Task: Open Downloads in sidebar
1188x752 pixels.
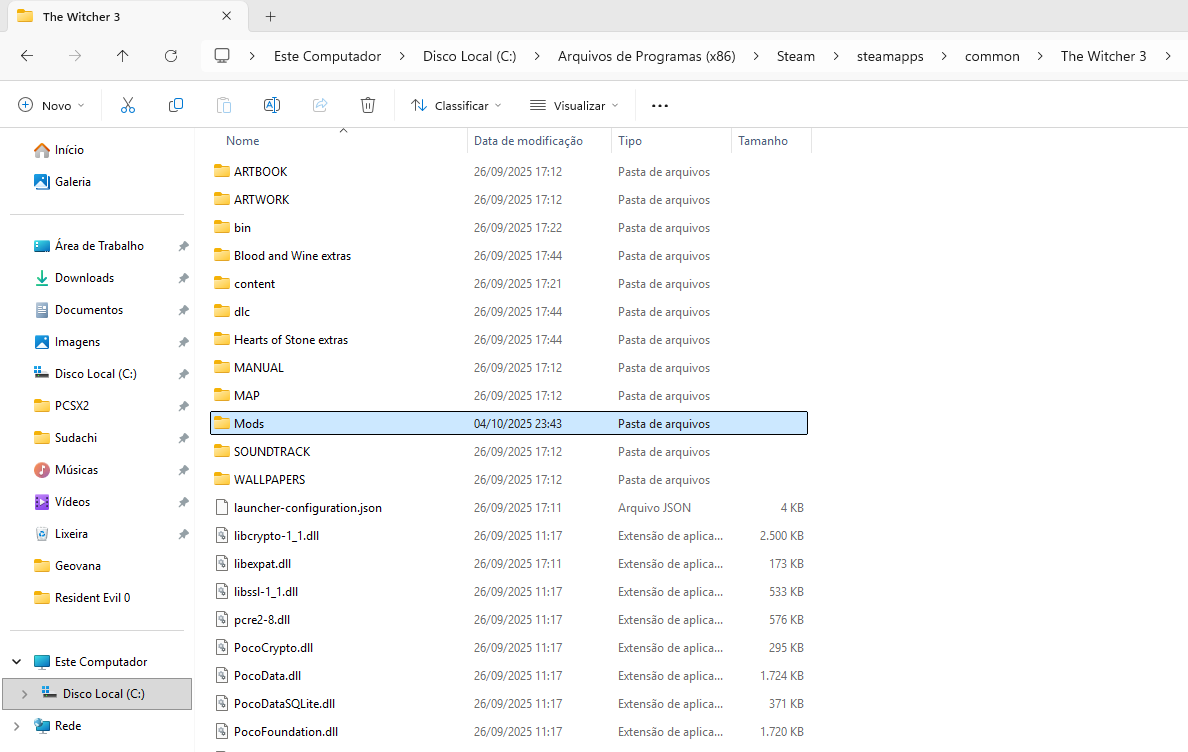Action: 74,278
